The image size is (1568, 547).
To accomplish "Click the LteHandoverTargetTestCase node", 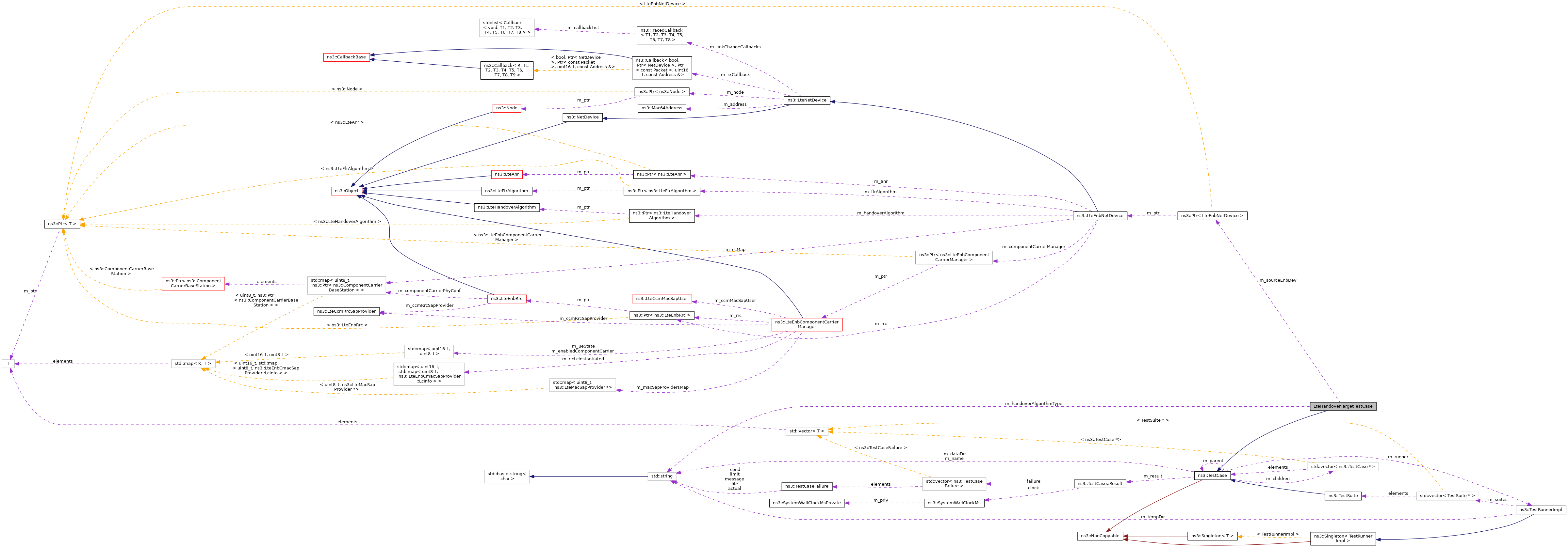I will (x=1342, y=406).
